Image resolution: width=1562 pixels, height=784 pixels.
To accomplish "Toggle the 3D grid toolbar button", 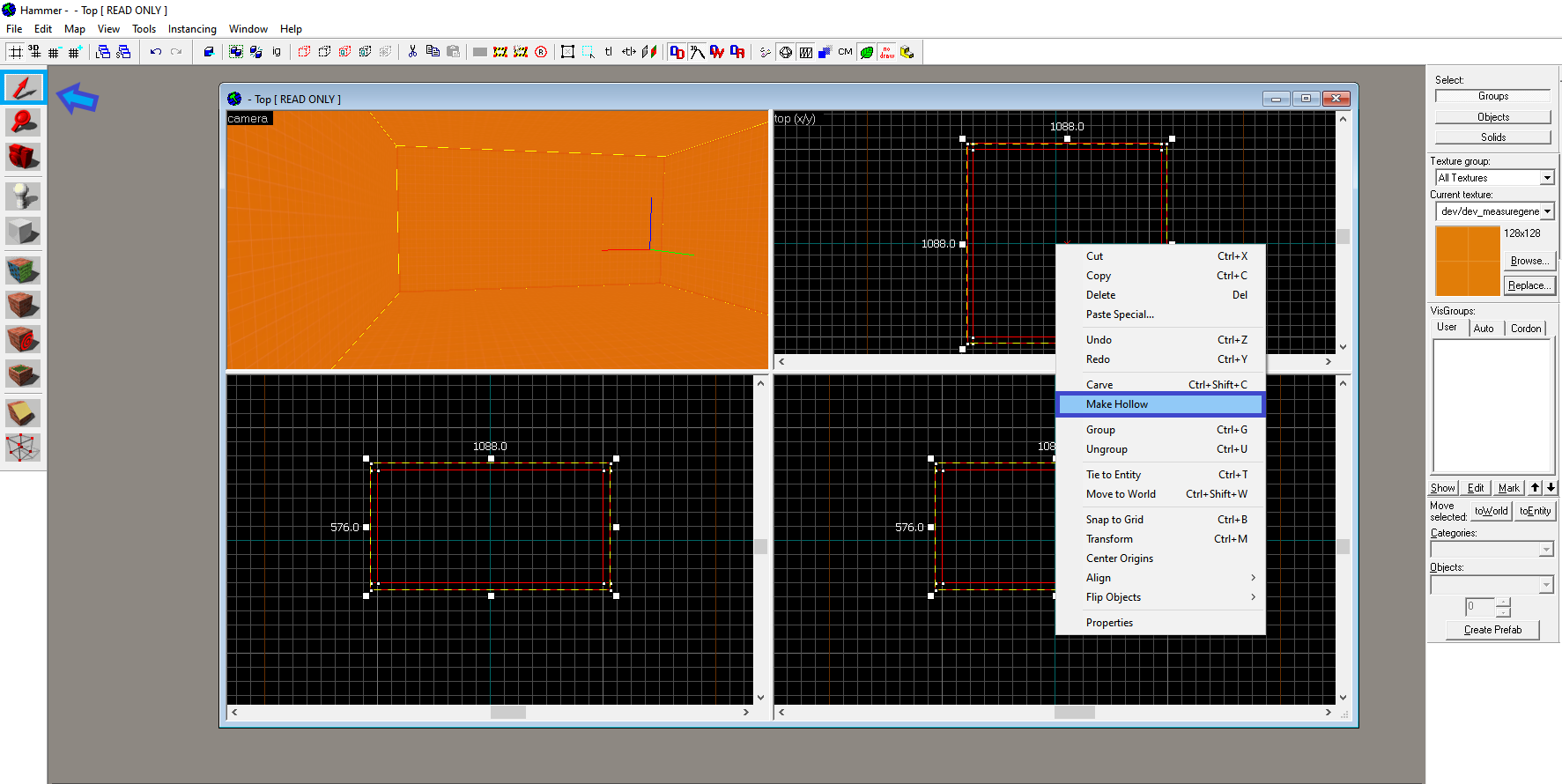I will click(x=34, y=52).
